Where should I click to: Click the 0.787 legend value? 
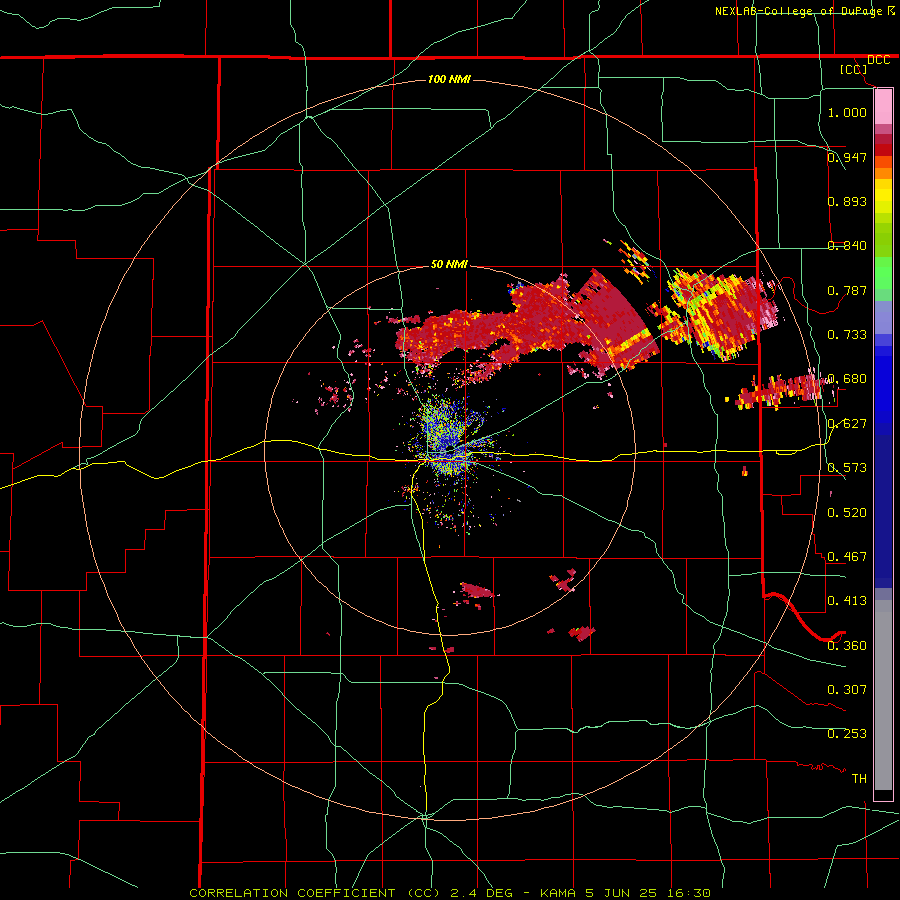pos(847,290)
